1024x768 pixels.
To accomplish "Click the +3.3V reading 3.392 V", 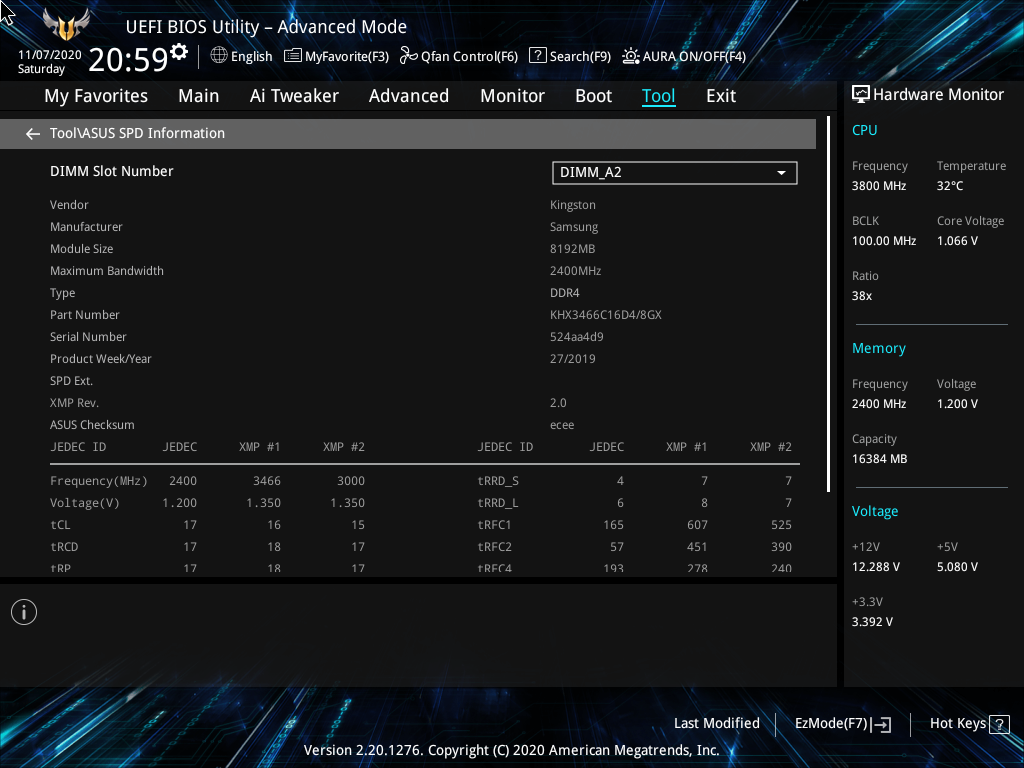I will point(872,622).
